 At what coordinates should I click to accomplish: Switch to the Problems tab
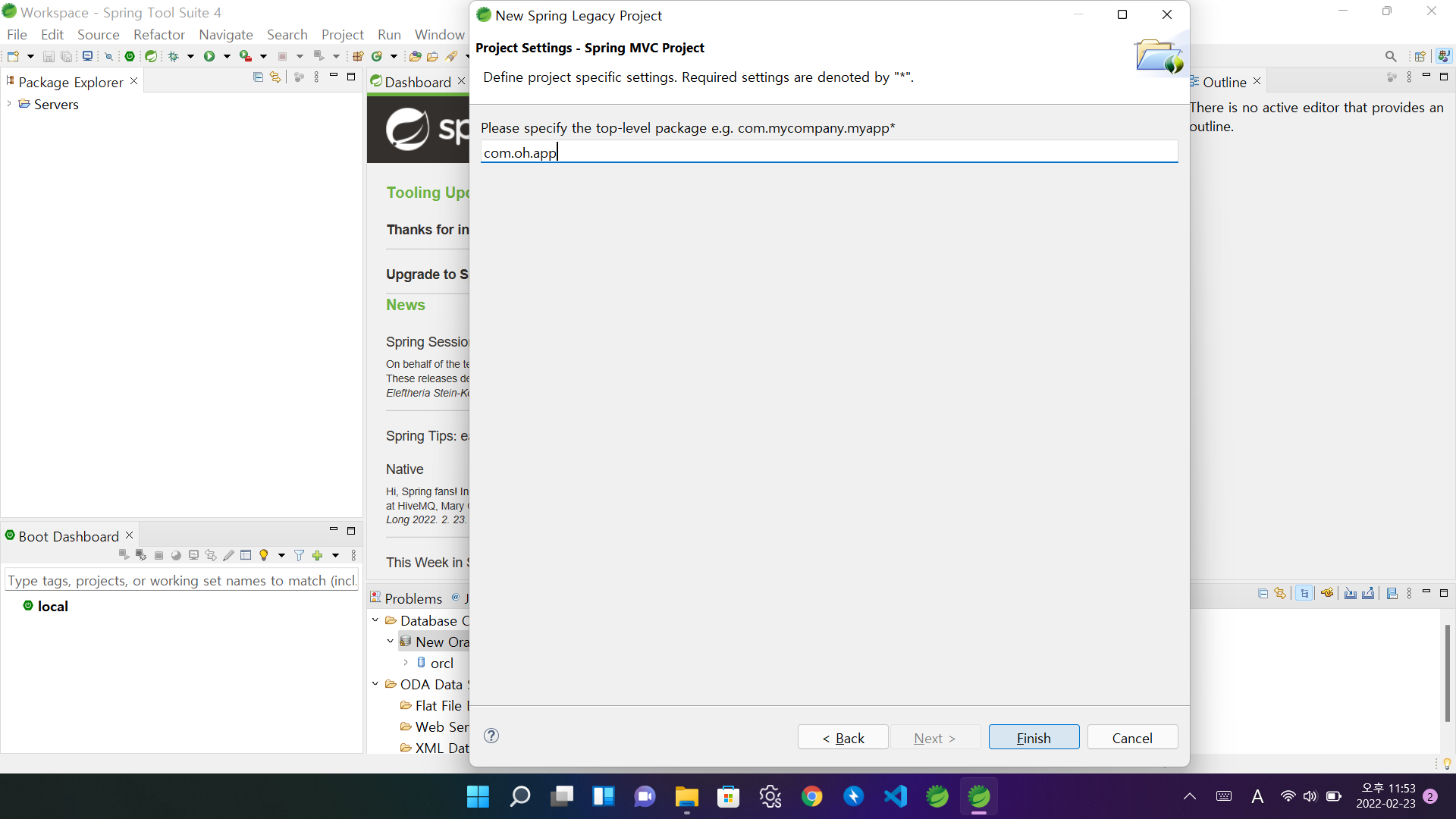click(x=413, y=598)
